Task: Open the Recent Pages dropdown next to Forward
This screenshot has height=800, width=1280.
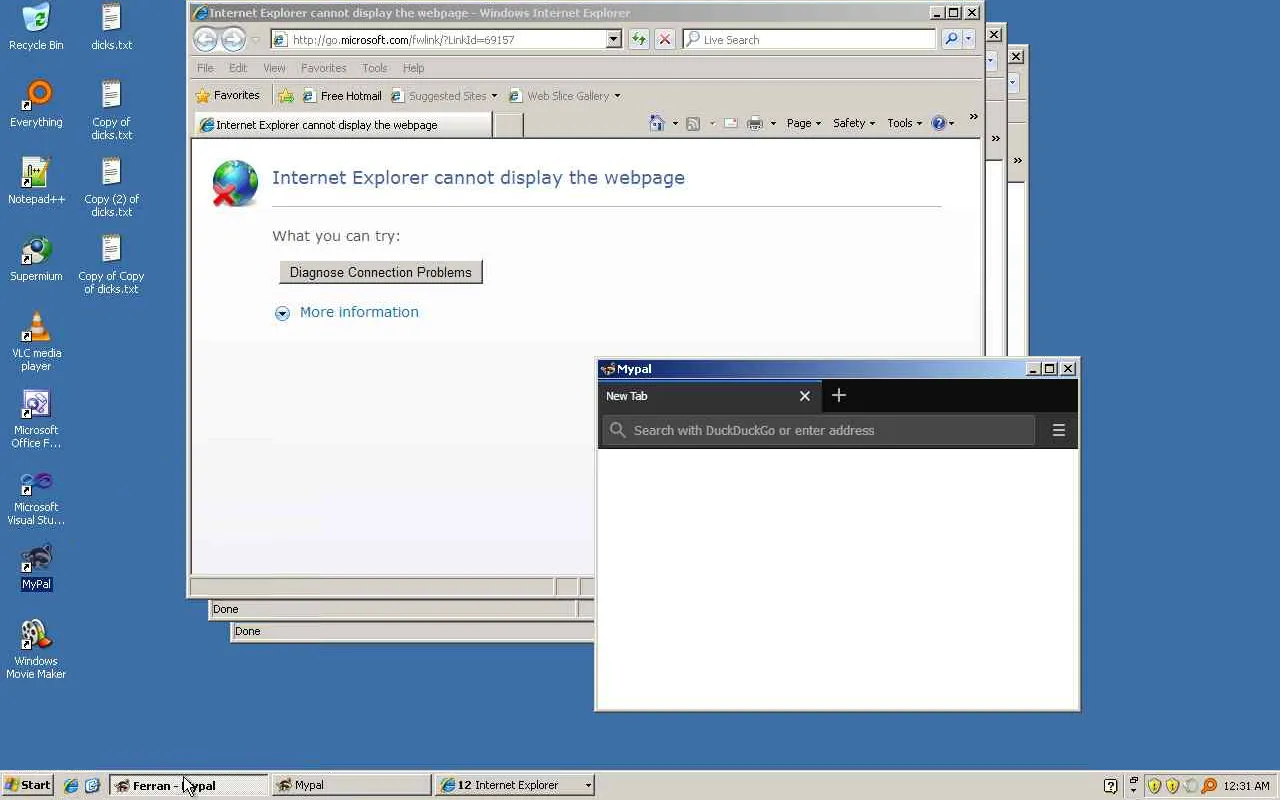Action: [x=256, y=40]
